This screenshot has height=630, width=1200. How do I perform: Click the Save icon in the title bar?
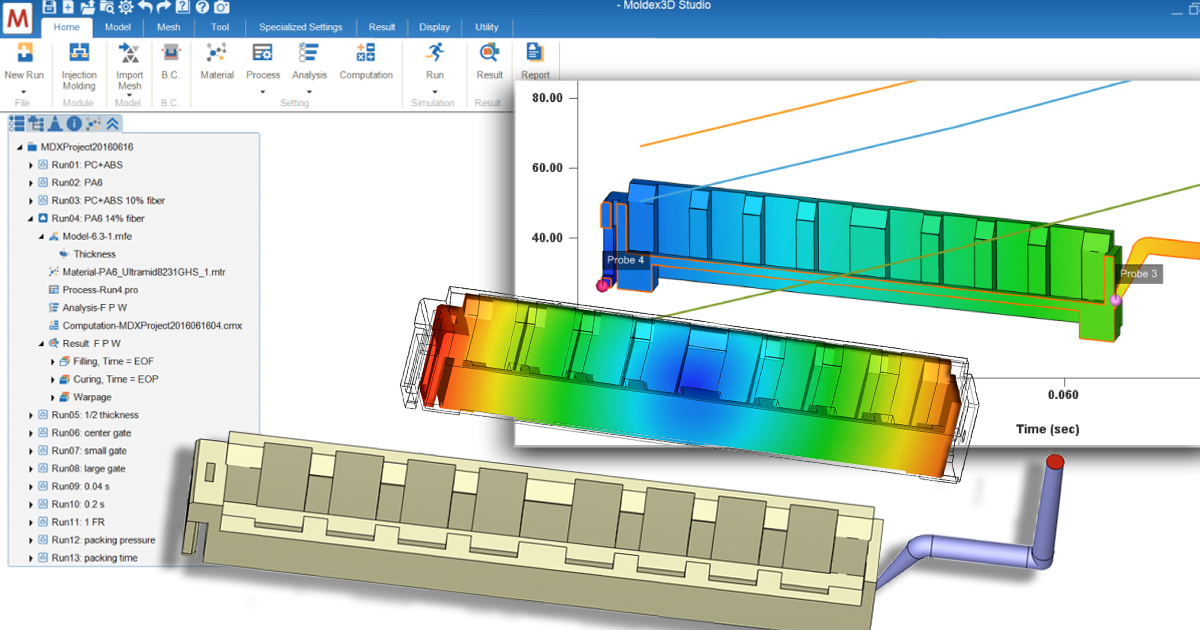51,7
